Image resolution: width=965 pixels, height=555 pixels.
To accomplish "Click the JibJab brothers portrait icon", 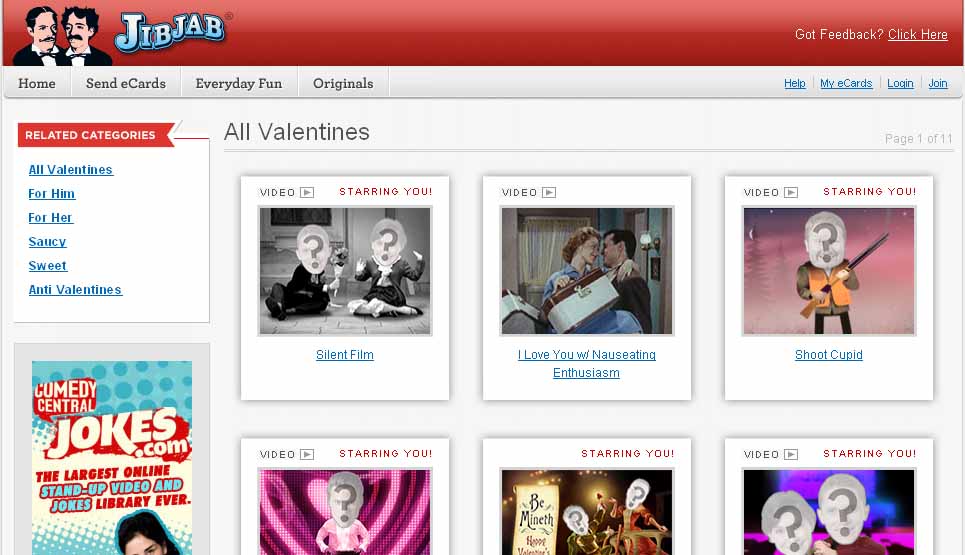I will pyautogui.click(x=61, y=35).
